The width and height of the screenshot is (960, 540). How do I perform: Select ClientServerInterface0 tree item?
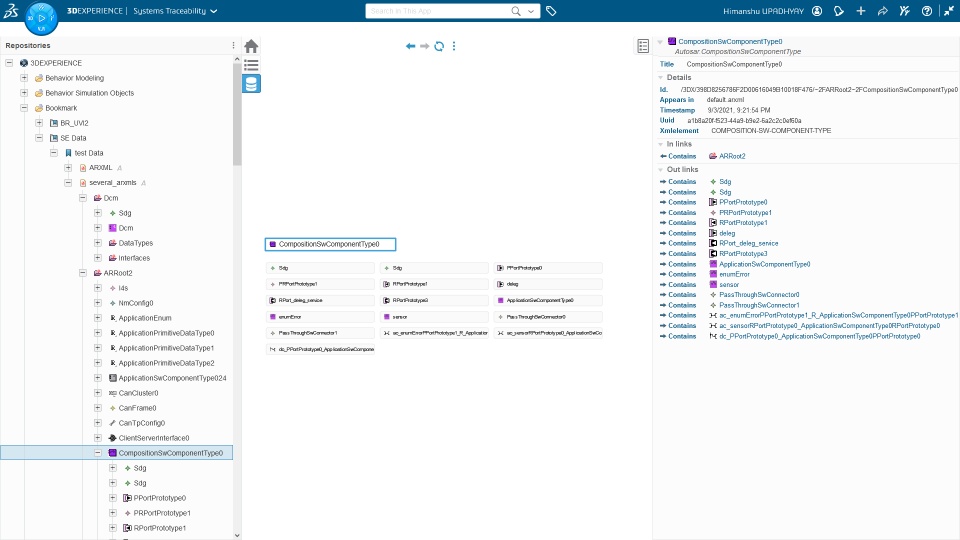[154, 438]
